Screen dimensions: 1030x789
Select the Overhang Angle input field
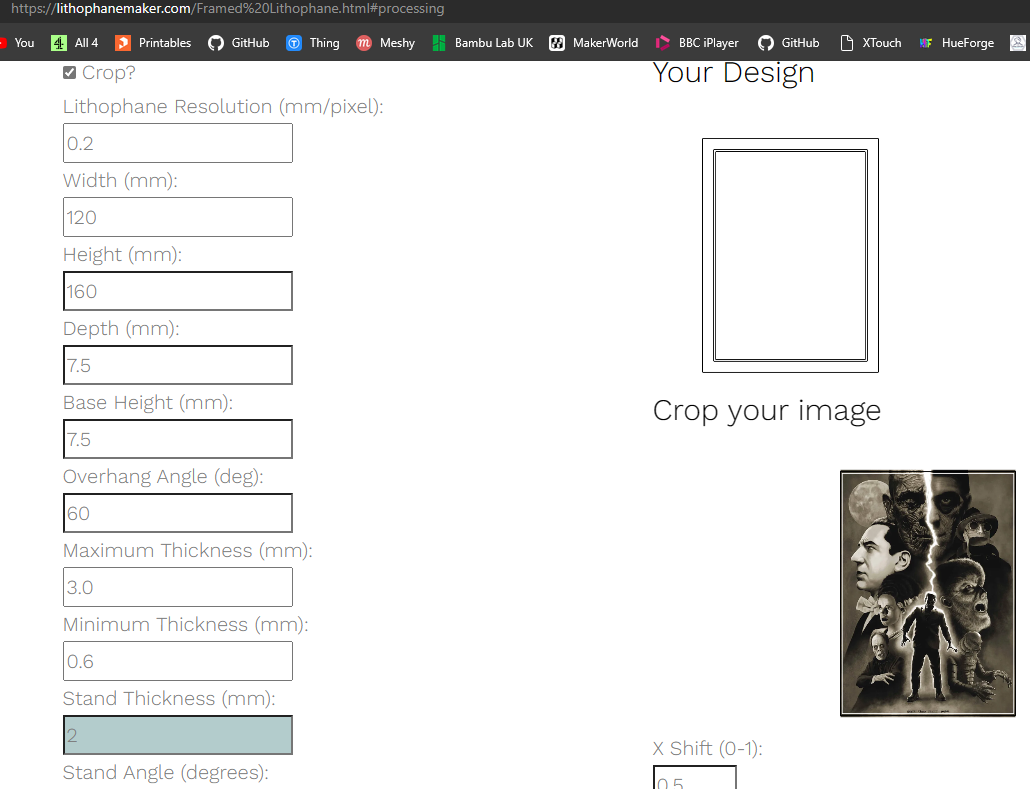pos(178,513)
